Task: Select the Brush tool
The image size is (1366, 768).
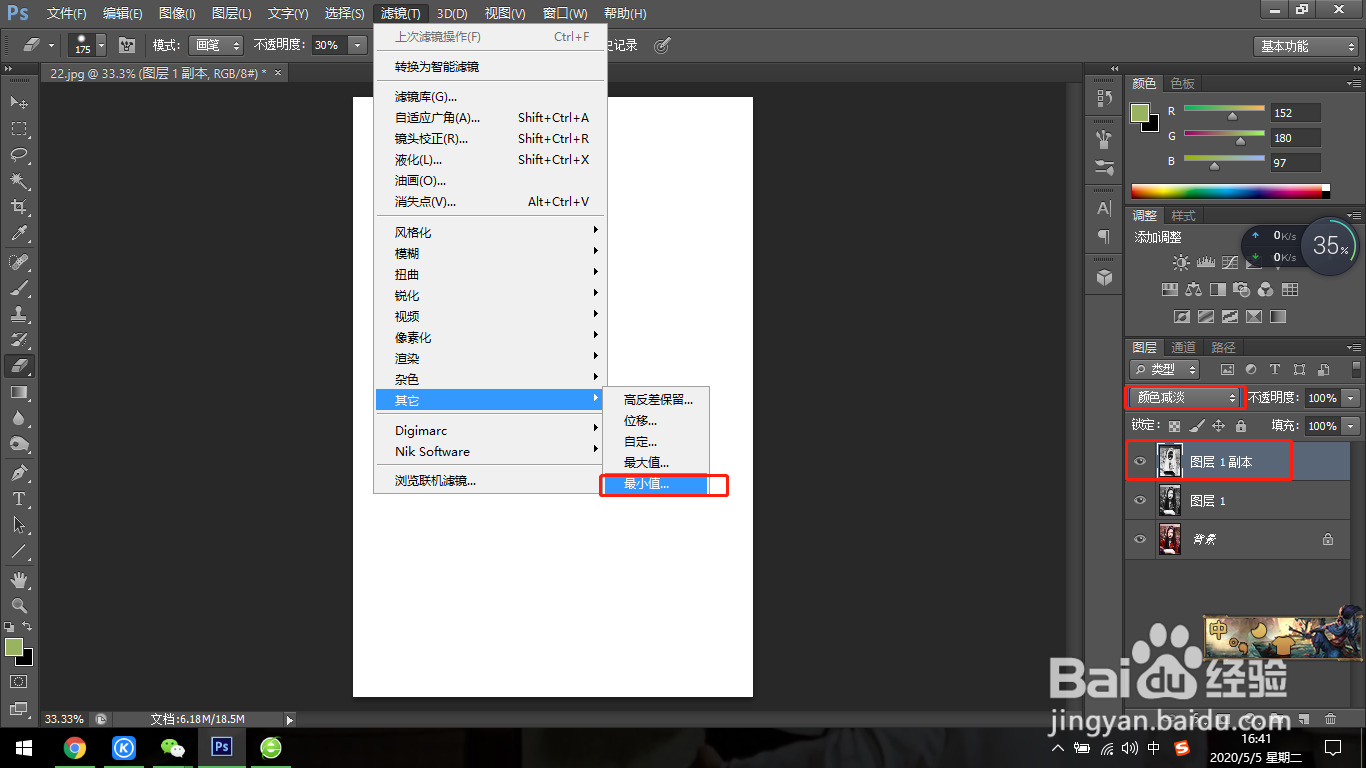Action: [x=19, y=288]
